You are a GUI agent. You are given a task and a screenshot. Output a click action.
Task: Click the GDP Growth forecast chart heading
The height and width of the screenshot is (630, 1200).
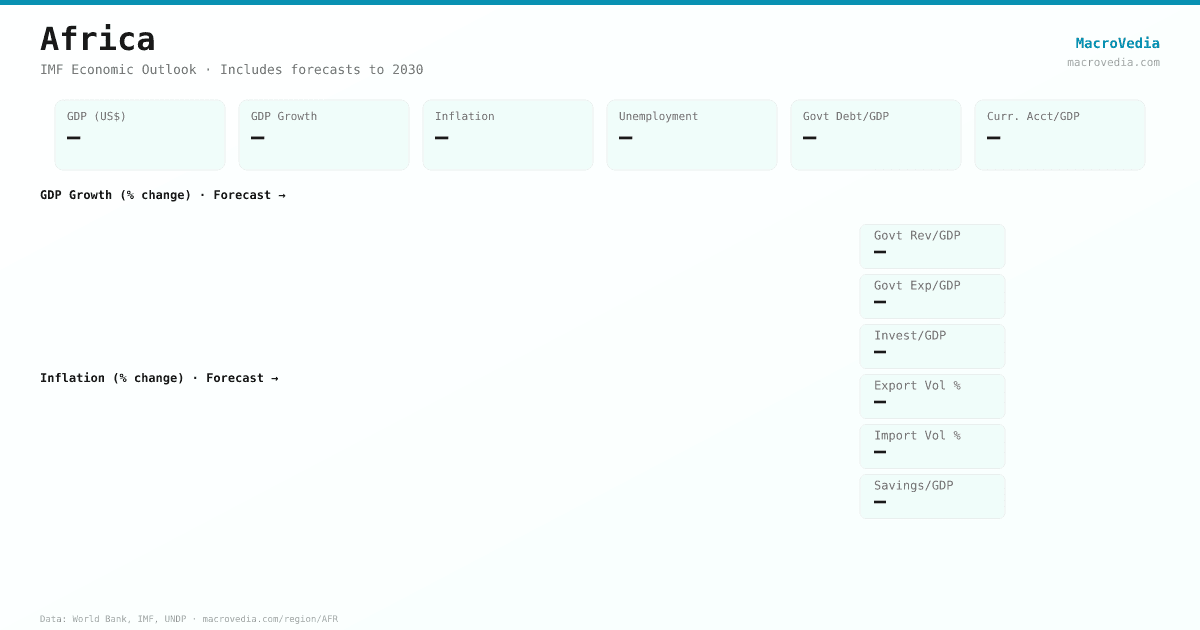pos(163,195)
